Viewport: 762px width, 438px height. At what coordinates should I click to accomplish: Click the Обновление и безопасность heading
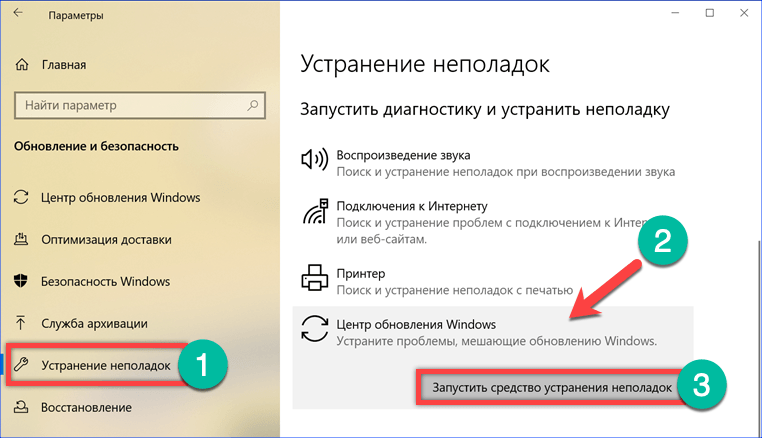coord(96,146)
